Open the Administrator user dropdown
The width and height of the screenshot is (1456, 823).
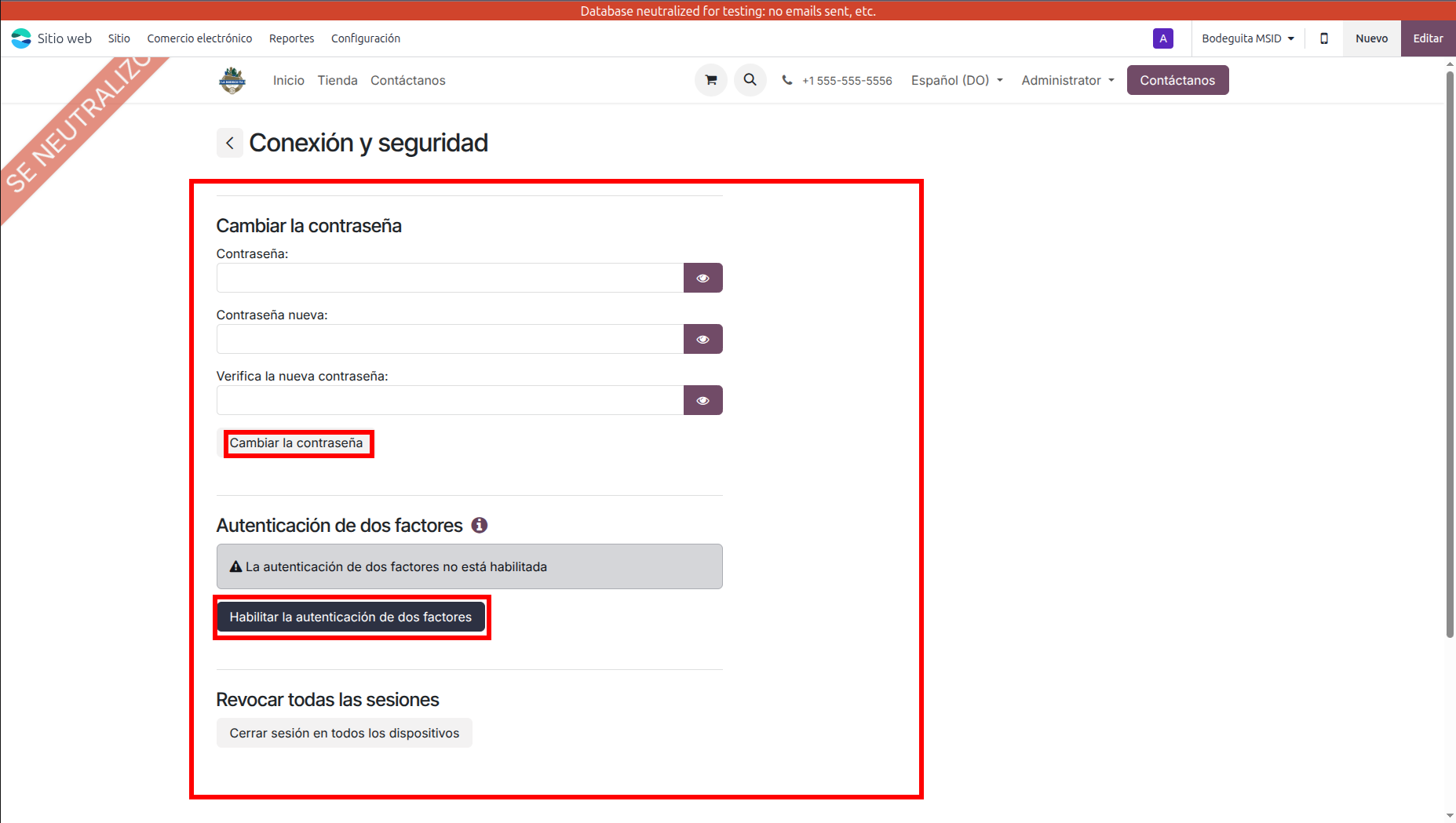click(x=1067, y=80)
